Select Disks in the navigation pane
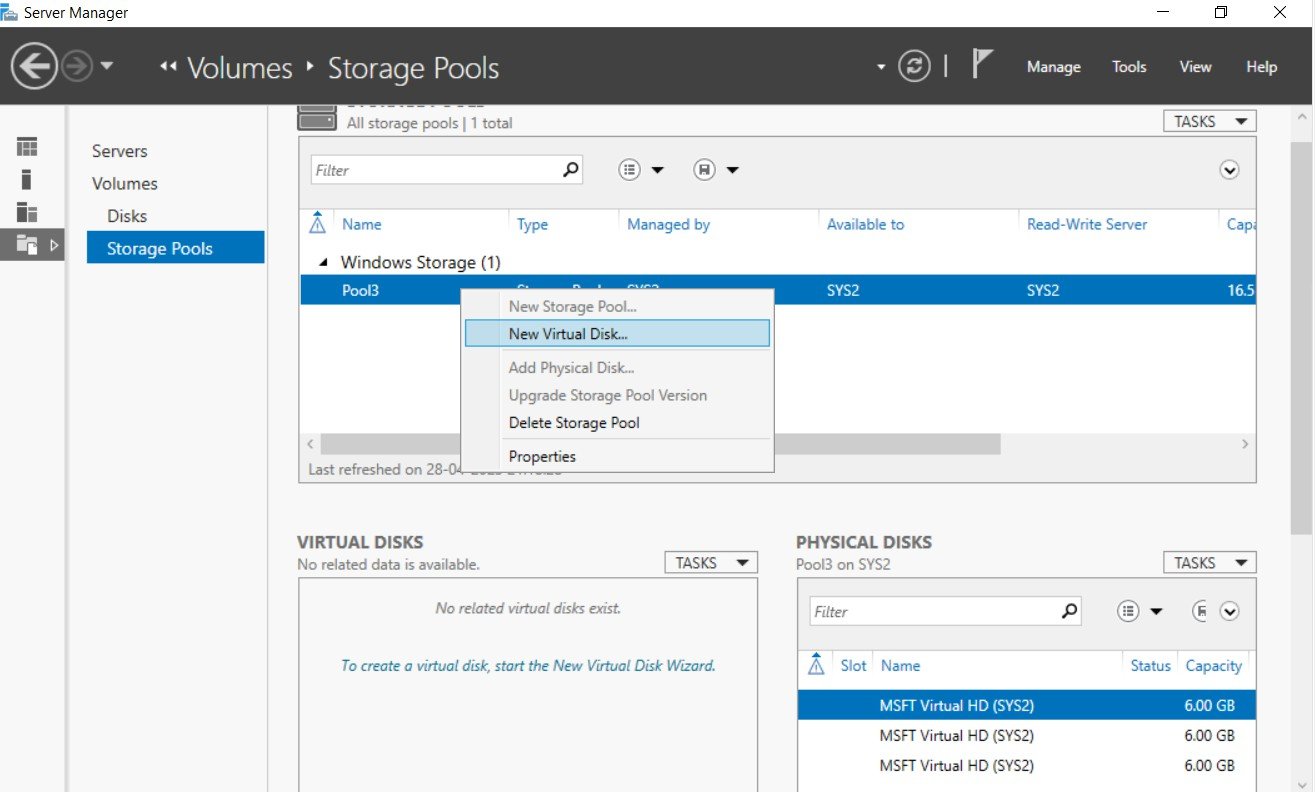 pos(127,215)
